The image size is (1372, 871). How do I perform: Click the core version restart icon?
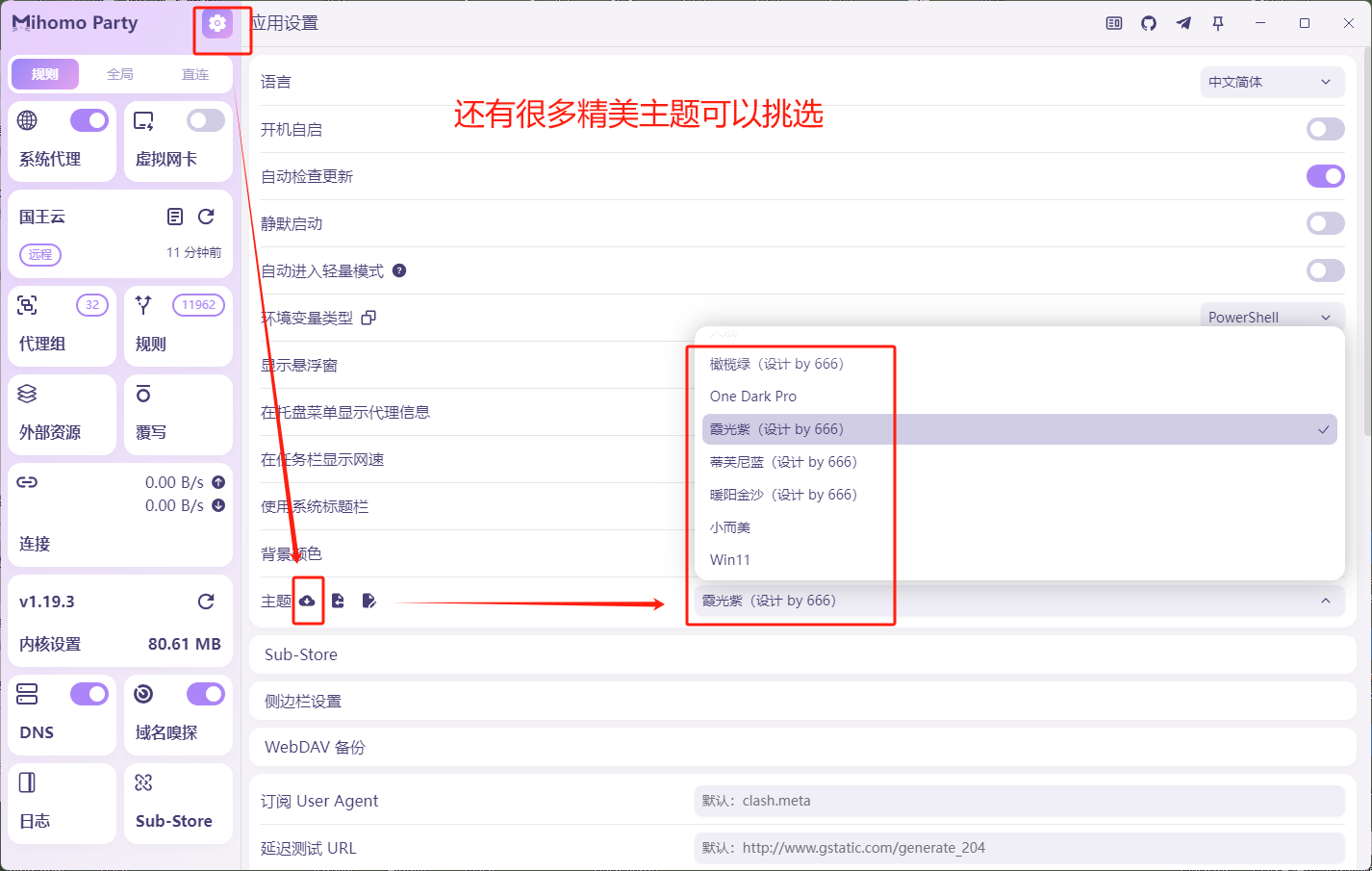pos(206,602)
